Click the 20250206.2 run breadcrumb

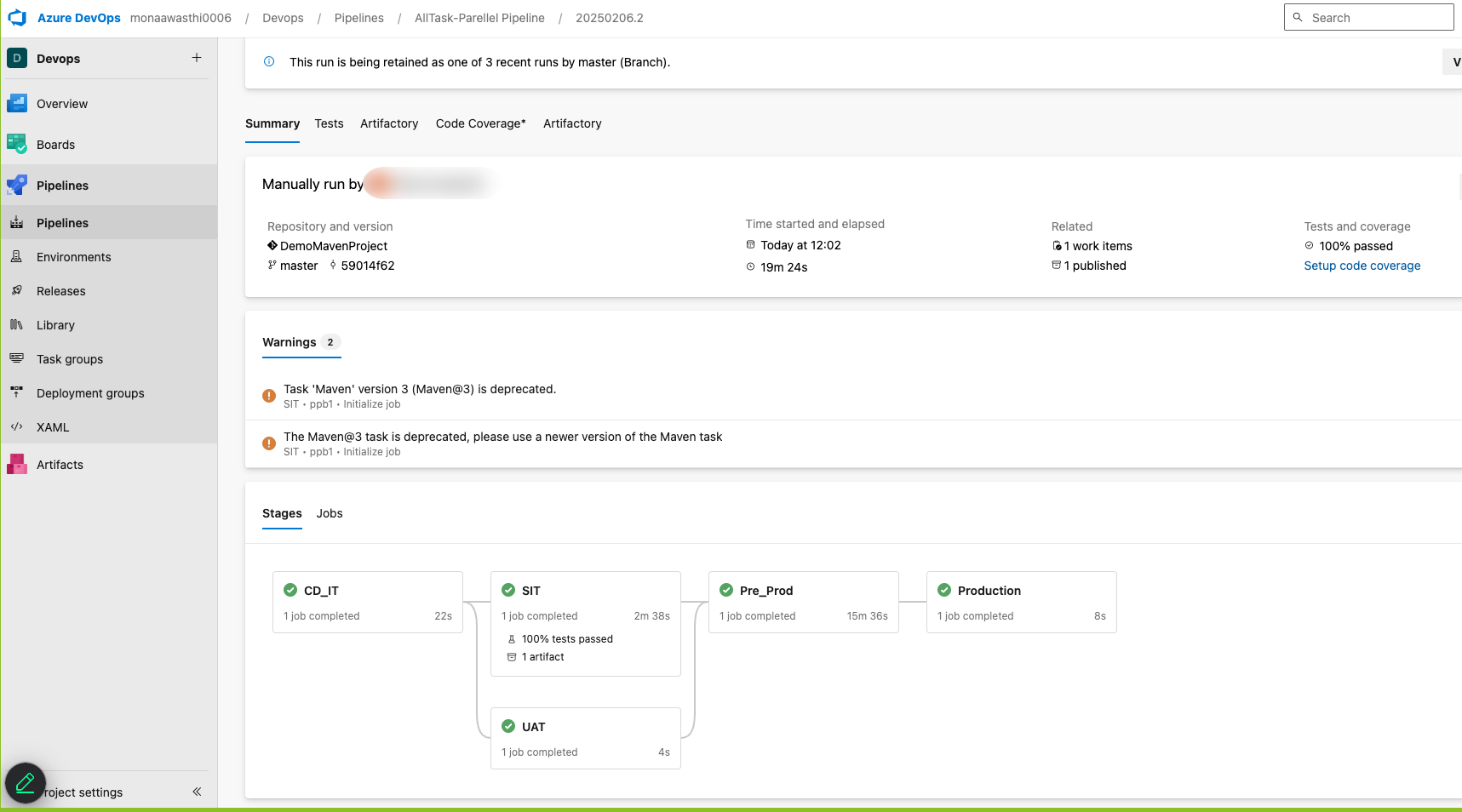pyautogui.click(x=610, y=18)
